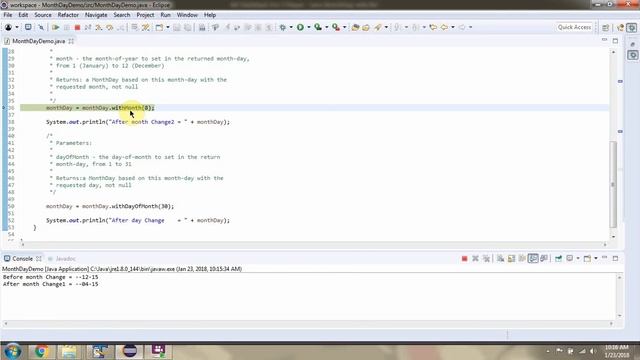Click the Terminate red square in the Console toolbar
Viewport: 640px width, 360px height.
click(x=464, y=258)
